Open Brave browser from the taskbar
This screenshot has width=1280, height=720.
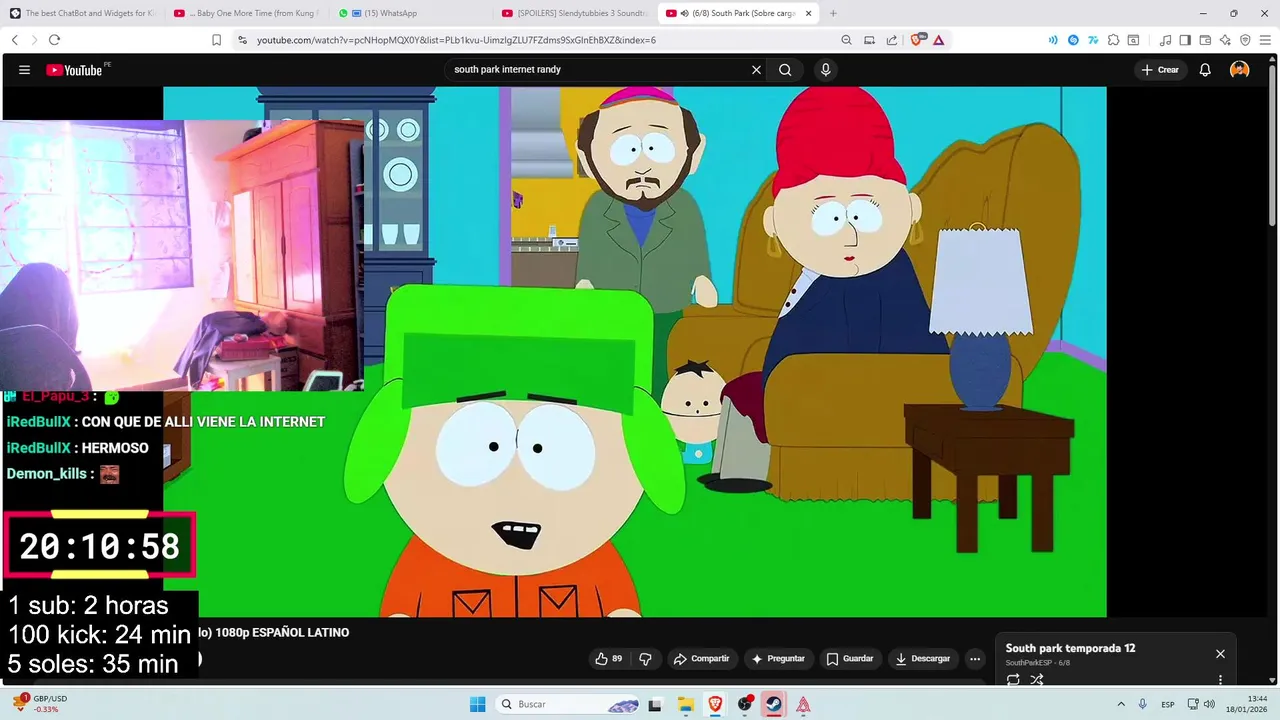tap(714, 704)
